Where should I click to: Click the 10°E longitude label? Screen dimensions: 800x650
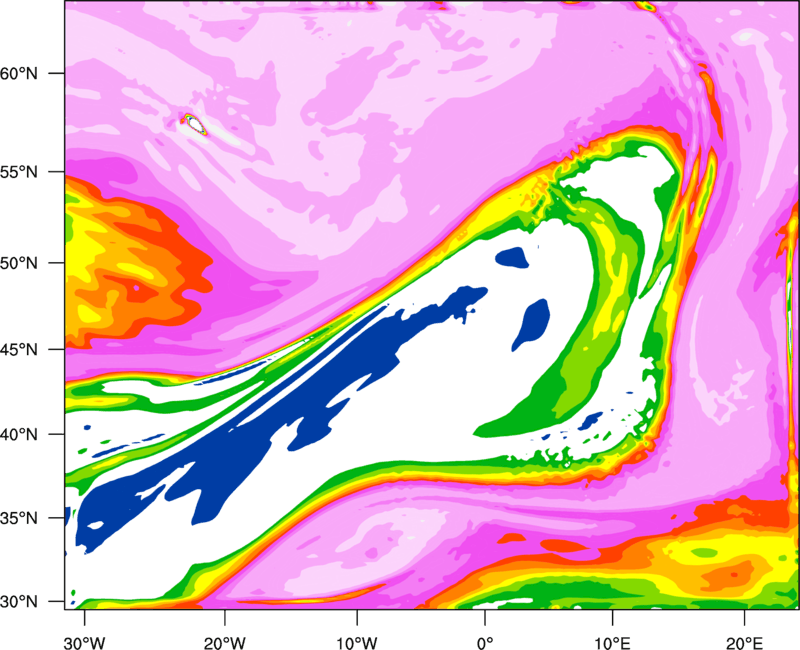tap(612, 643)
